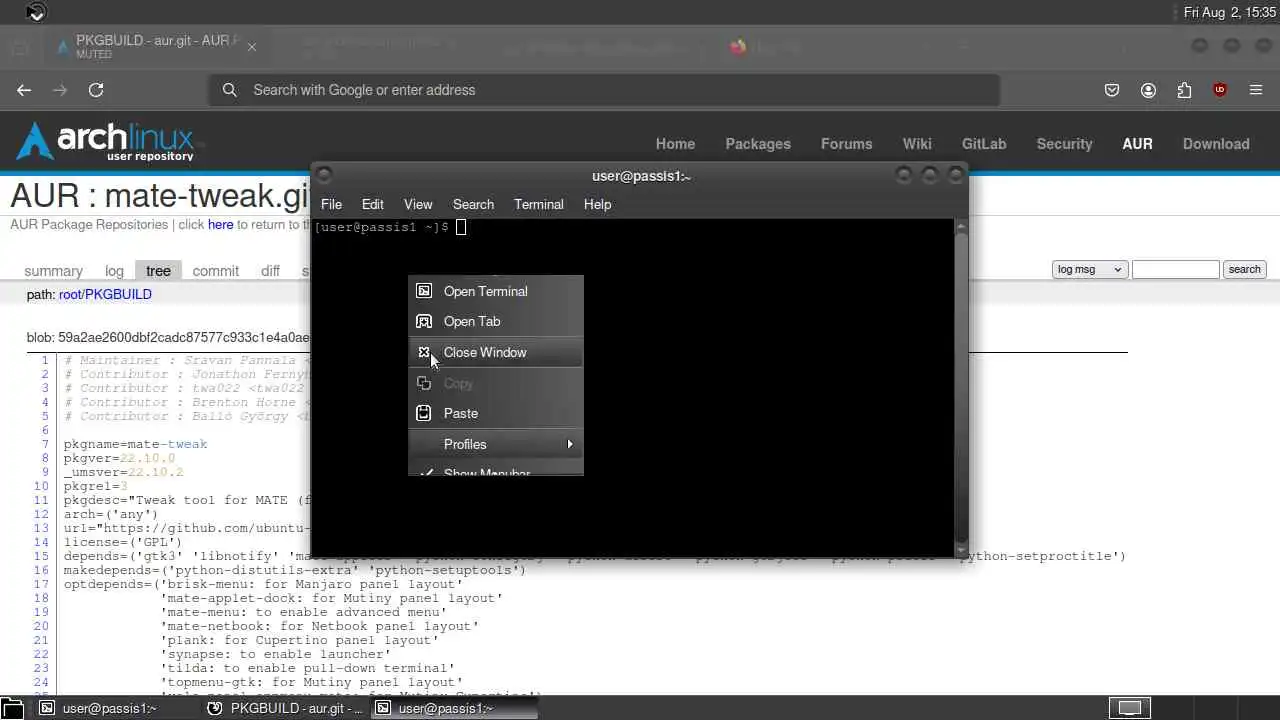Switch to the PKGBUILD - aur.git taskbar window
The height and width of the screenshot is (720, 1280).
point(284,708)
